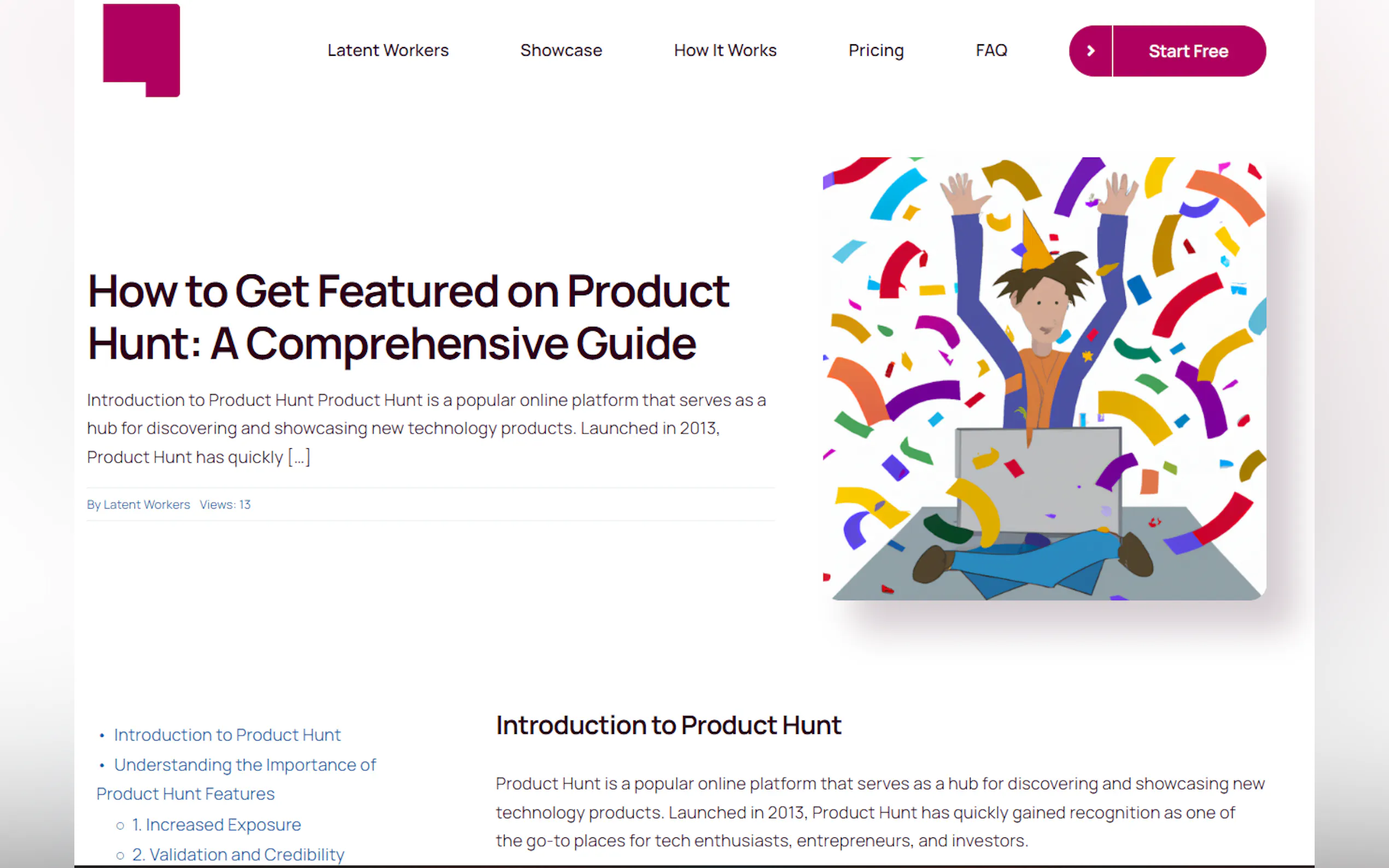Jump to Understanding the Importance section link
The image size is (1389, 868).
coord(244,765)
